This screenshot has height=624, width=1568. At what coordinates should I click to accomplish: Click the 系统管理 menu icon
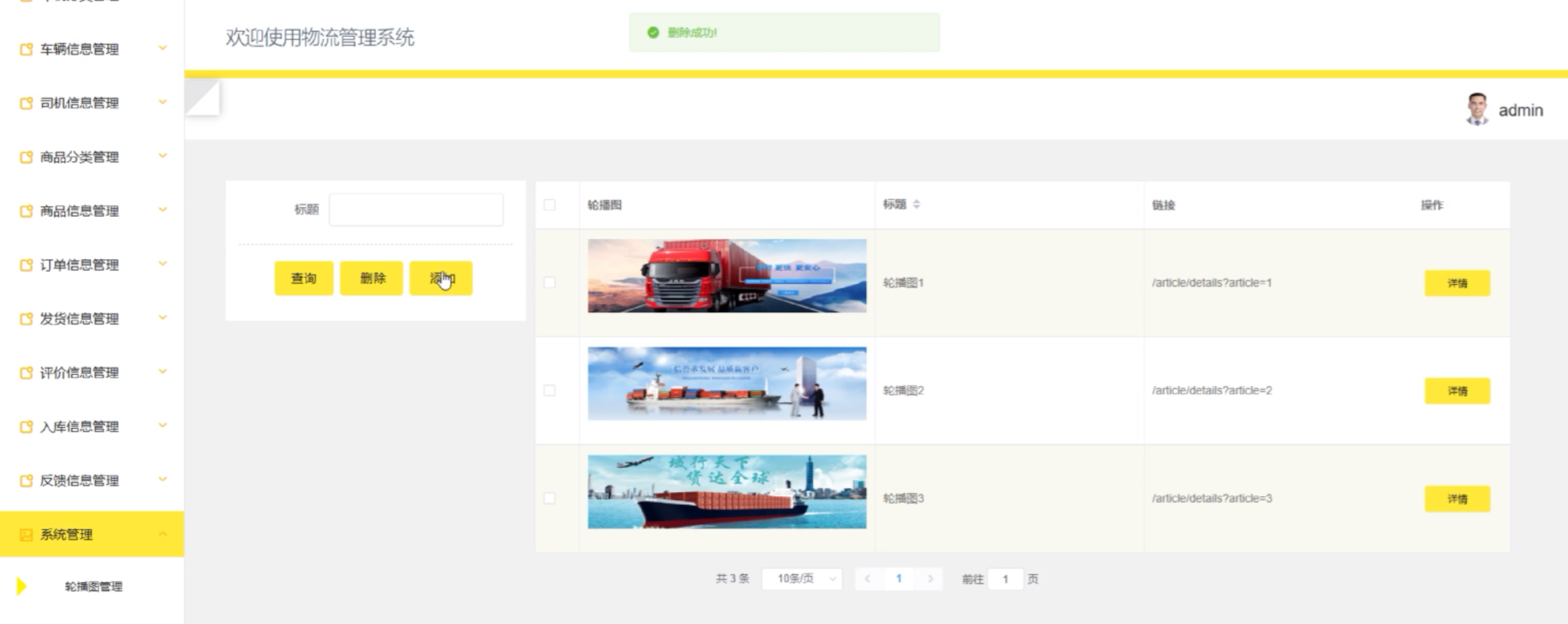(26, 535)
